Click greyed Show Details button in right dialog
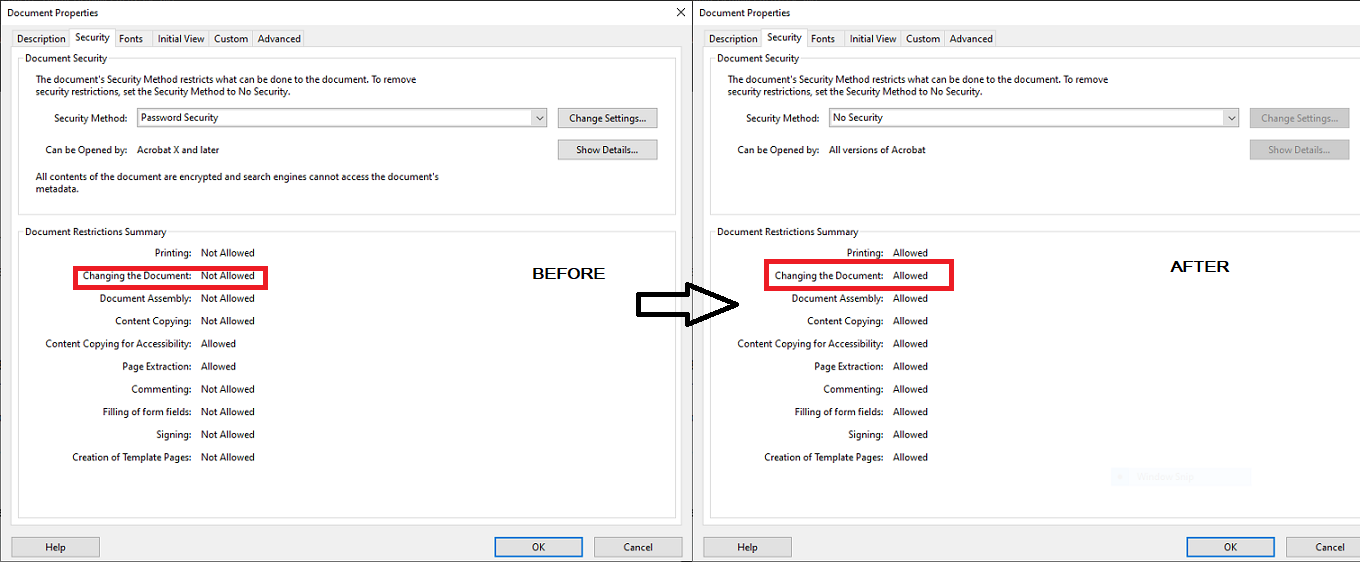The width and height of the screenshot is (1360, 563). tap(1299, 150)
